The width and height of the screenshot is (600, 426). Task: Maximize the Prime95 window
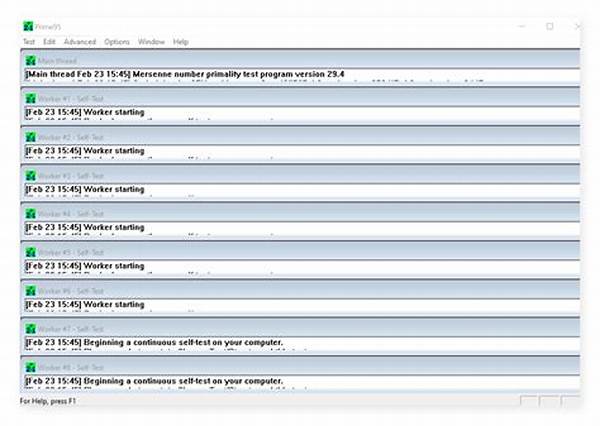point(550,26)
